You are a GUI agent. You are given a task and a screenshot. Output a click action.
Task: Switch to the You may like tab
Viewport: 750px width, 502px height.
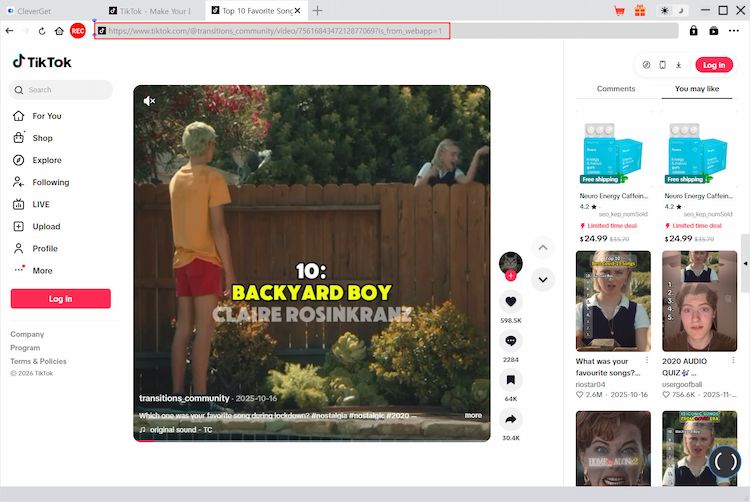click(697, 89)
